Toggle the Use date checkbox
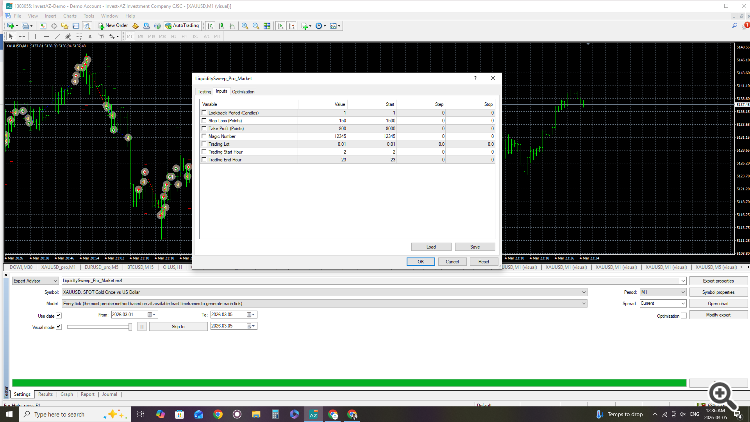This screenshot has height=422, width=750. pyautogui.click(x=59, y=314)
